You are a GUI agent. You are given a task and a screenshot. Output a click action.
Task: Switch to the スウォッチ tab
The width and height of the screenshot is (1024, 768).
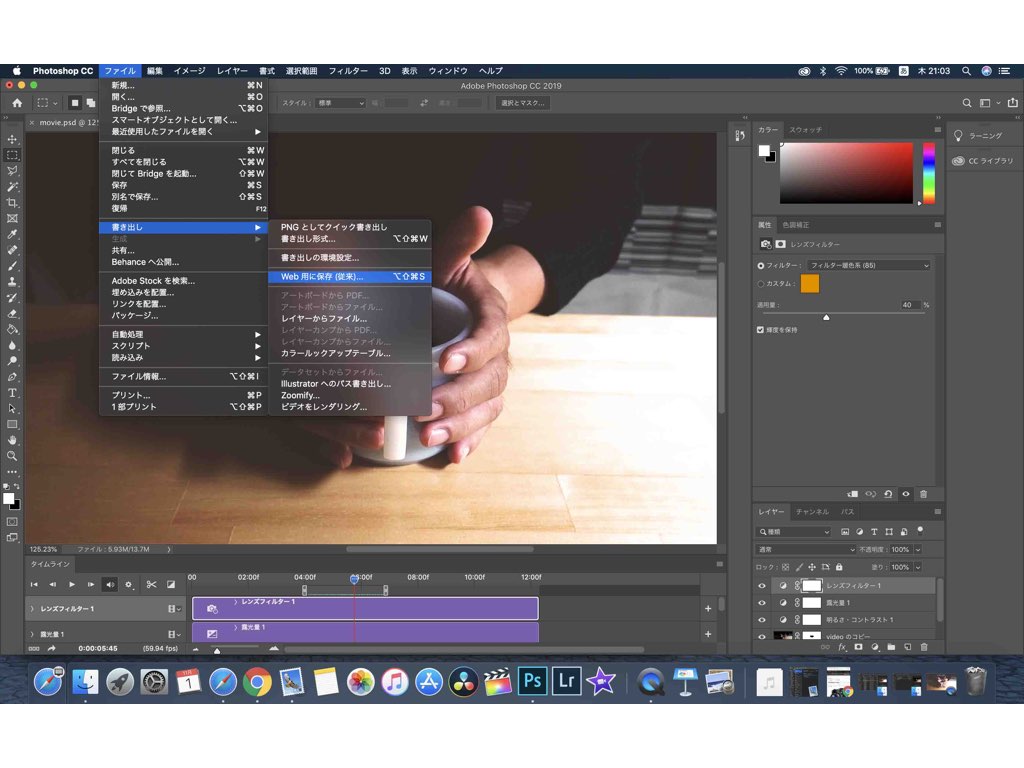click(x=805, y=129)
